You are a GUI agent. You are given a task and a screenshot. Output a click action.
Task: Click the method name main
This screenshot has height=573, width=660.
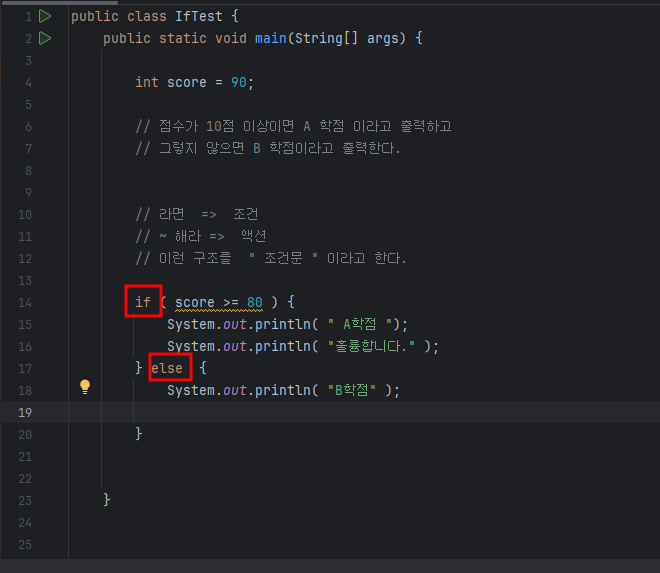pyautogui.click(x=271, y=38)
